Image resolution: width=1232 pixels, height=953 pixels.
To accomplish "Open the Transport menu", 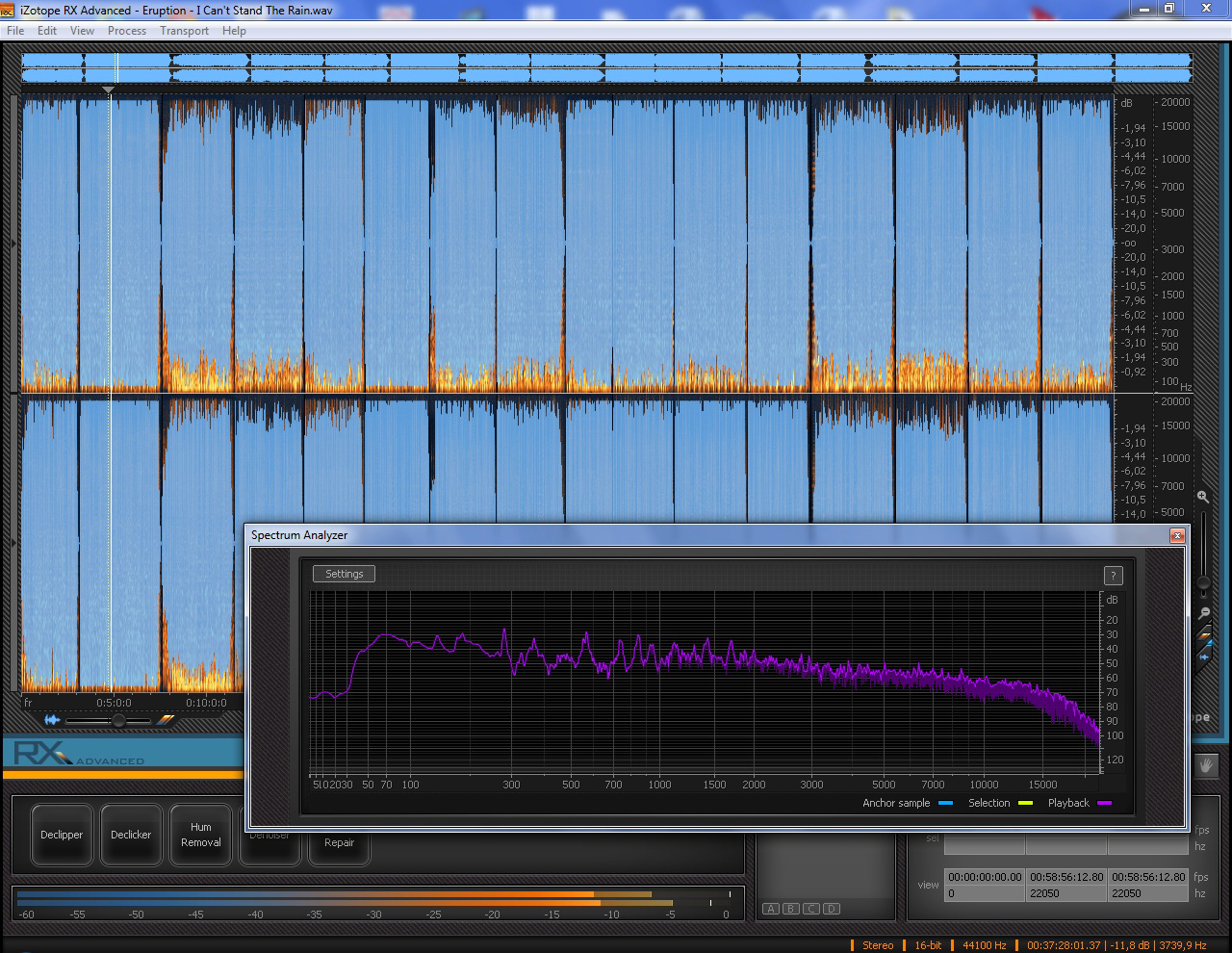I will [x=185, y=31].
